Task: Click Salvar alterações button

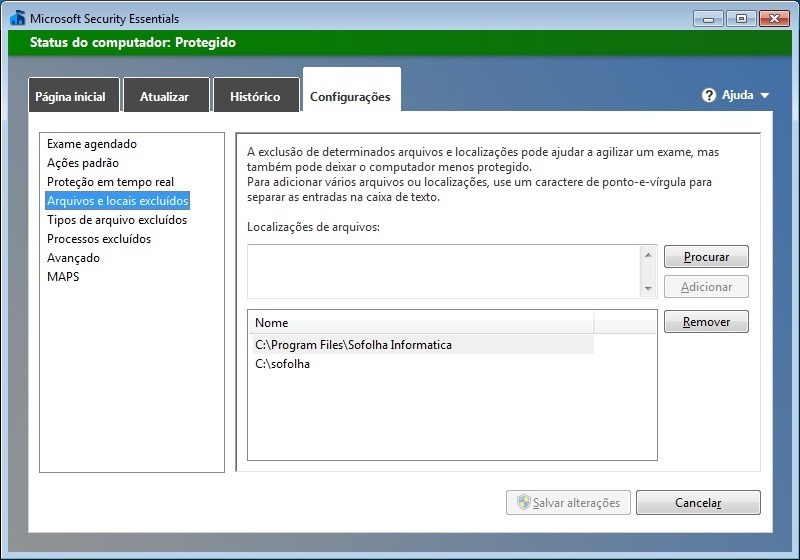Action: [568, 502]
